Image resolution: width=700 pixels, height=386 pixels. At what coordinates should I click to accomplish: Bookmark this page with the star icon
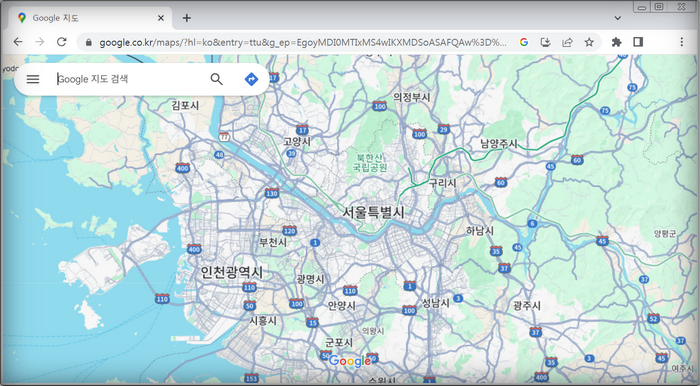pos(589,42)
